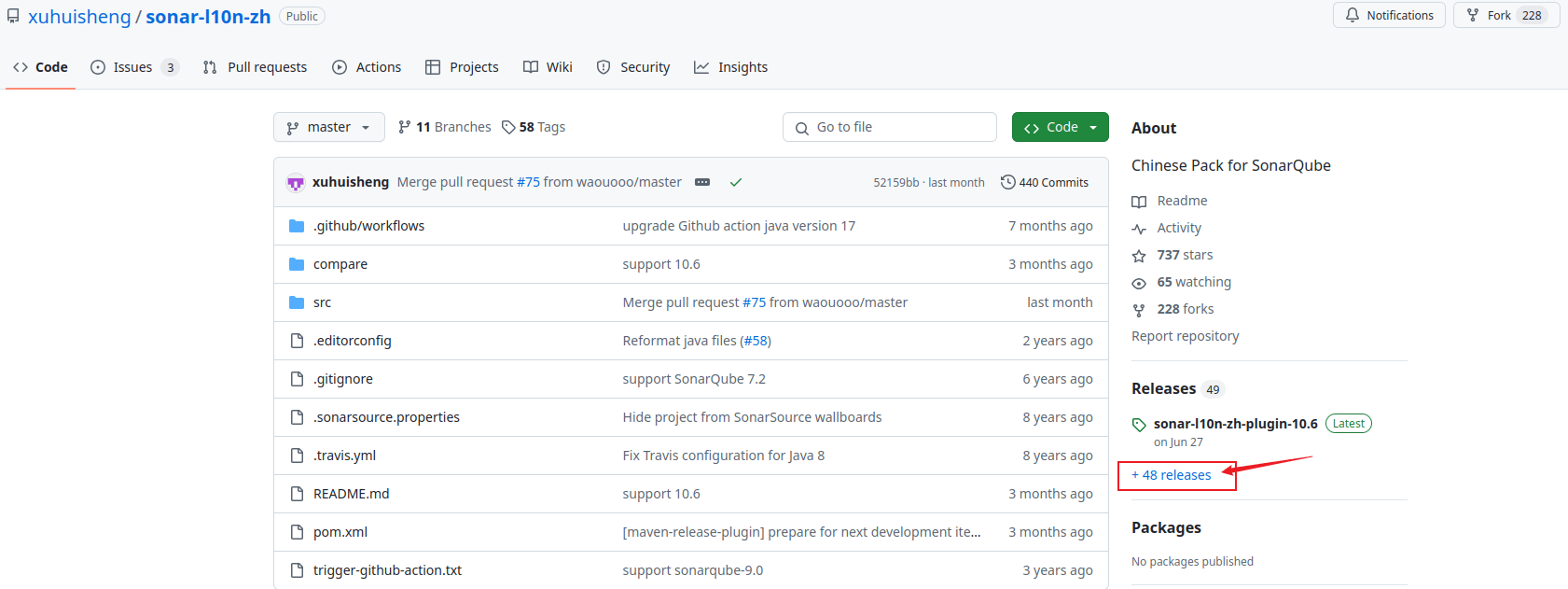The image size is (1568, 589).
Task: Open the sonar-l10n-zh-plugin-10.6 release
Action: click(x=1235, y=424)
